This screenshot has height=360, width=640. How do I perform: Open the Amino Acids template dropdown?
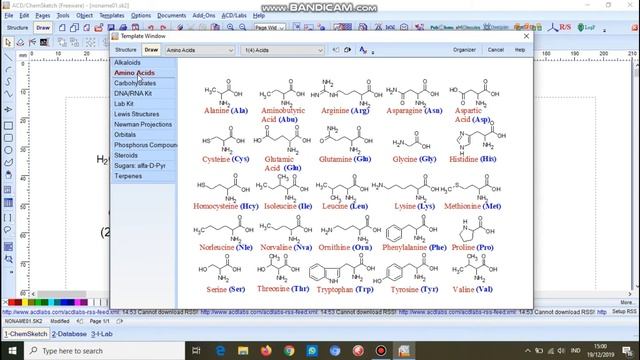click(x=200, y=50)
